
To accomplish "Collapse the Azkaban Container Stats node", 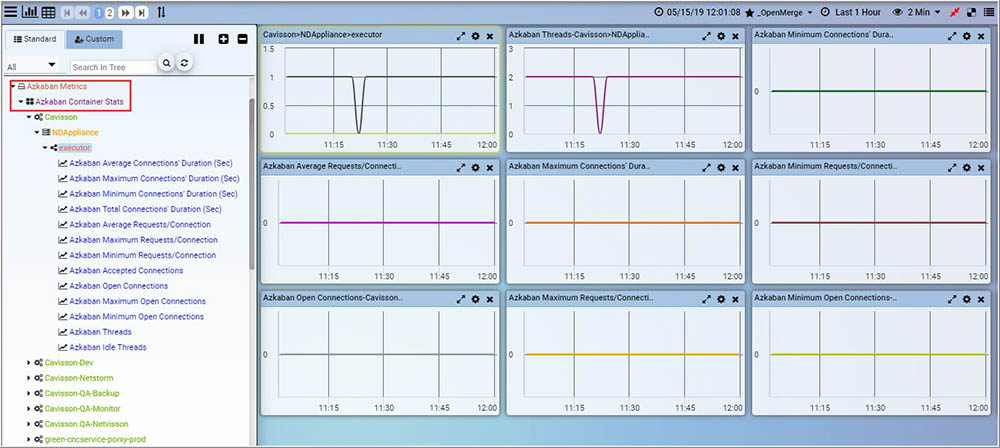I will tap(20, 101).
